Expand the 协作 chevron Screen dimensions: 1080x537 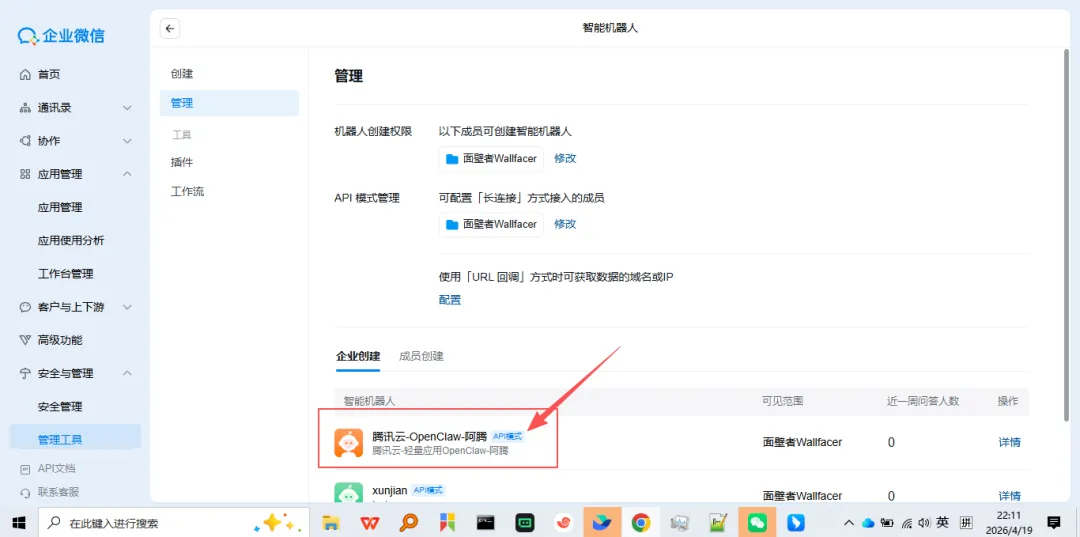tap(127, 141)
